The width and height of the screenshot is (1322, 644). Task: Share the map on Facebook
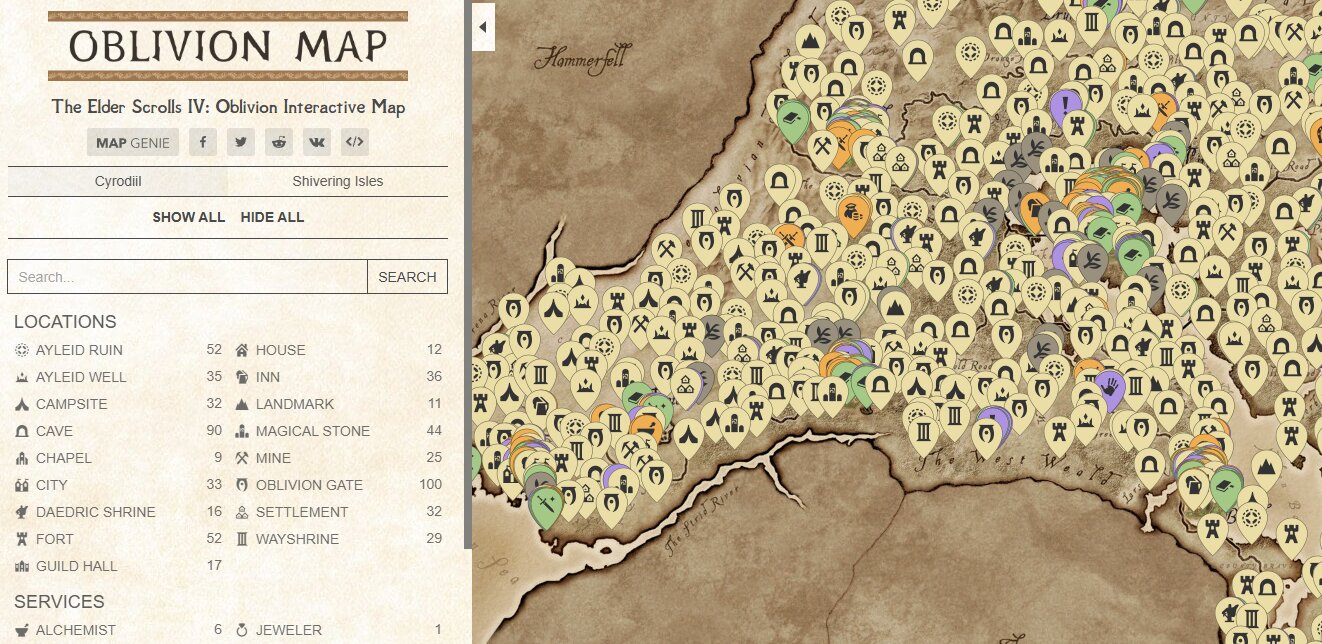tap(203, 142)
